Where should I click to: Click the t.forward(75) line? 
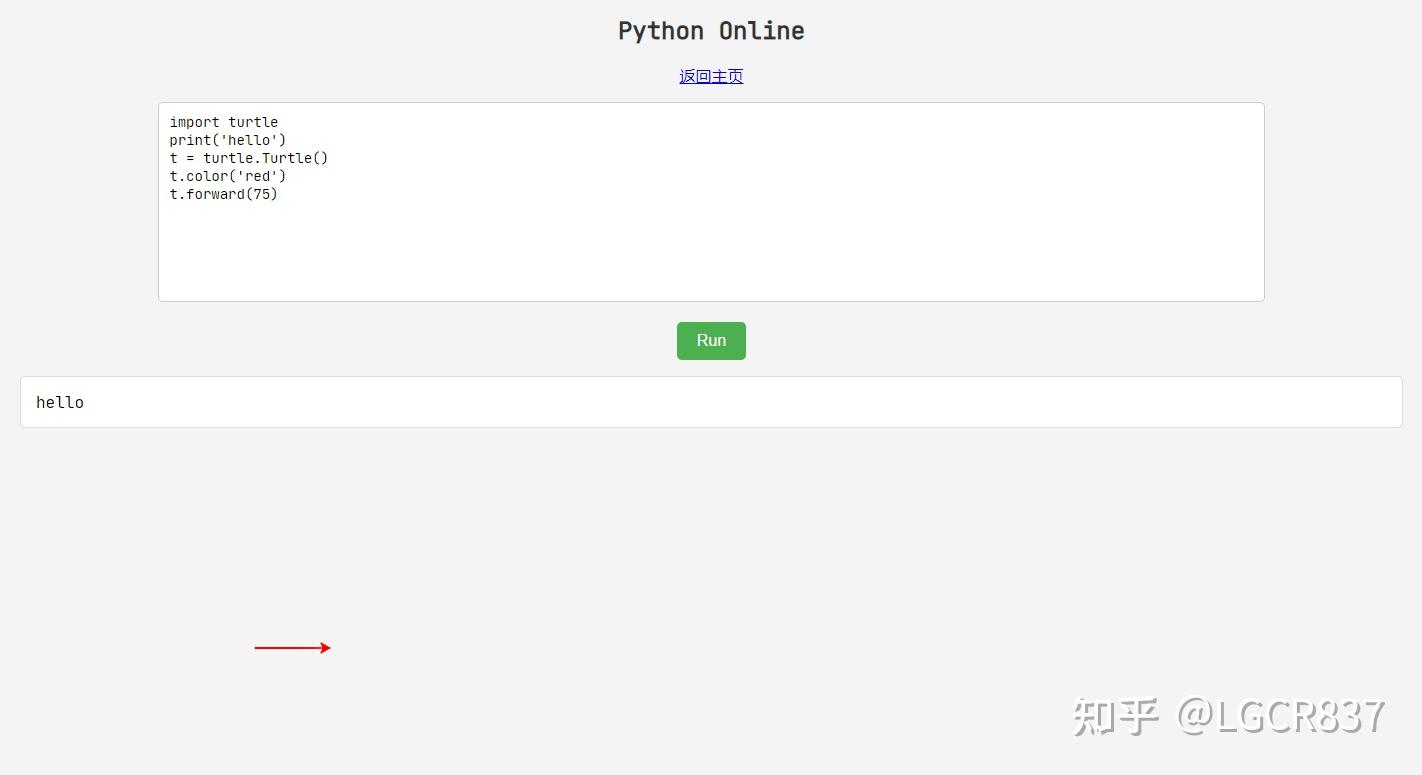tap(223, 194)
